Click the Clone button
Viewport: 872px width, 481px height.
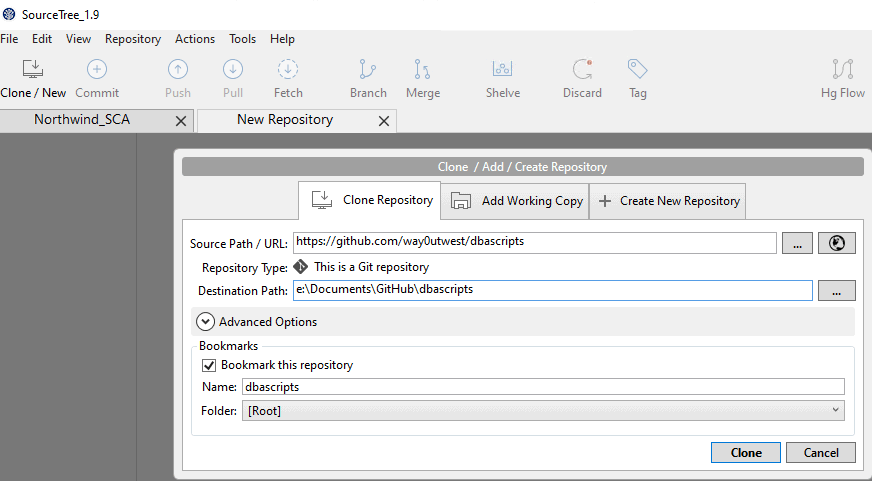coord(746,453)
